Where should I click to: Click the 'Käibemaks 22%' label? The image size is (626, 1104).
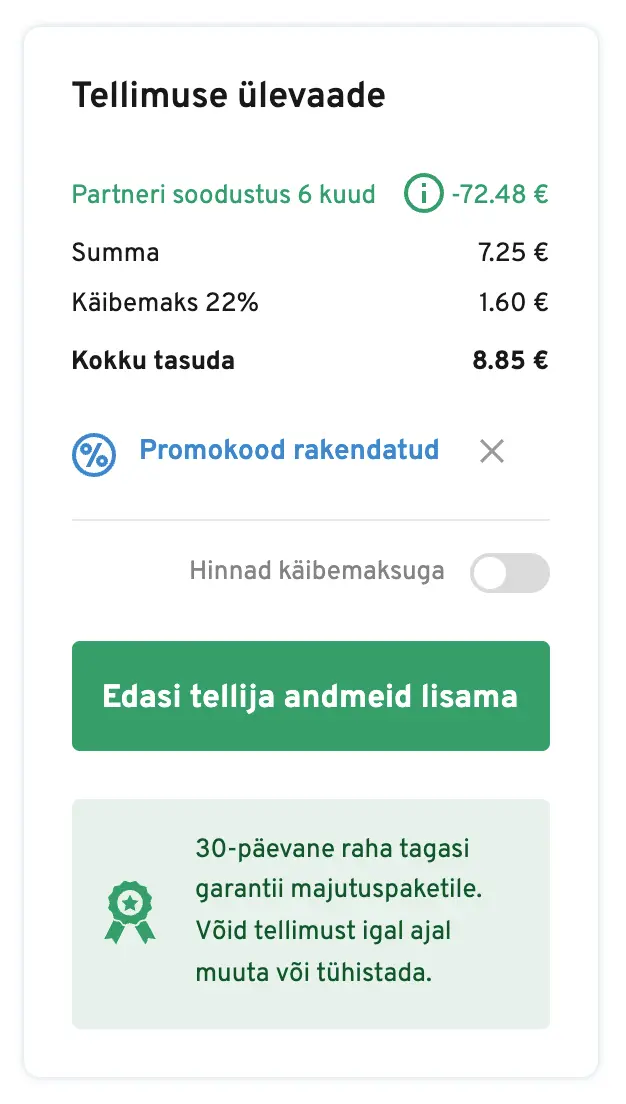tap(165, 302)
